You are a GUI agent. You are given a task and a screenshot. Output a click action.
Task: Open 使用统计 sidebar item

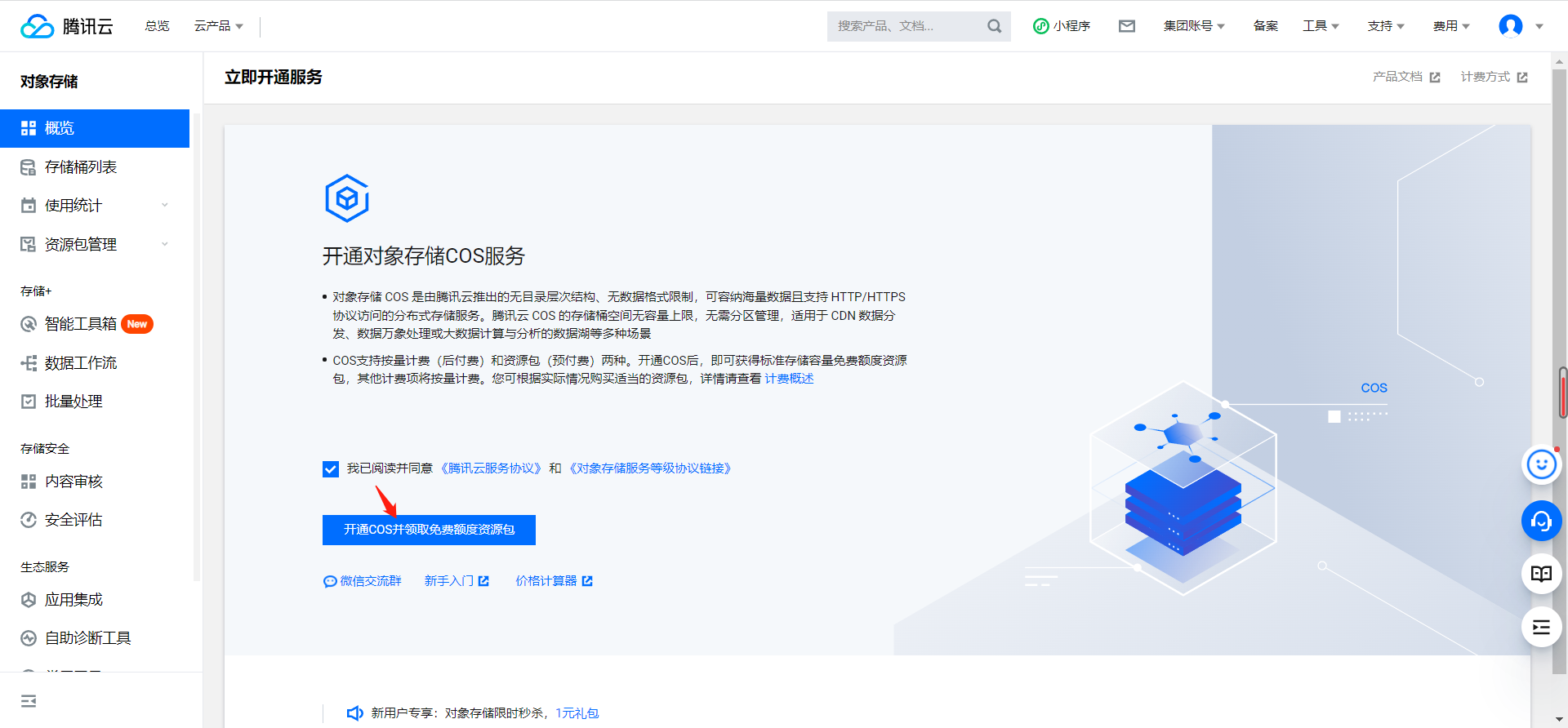pyautogui.click(x=95, y=206)
